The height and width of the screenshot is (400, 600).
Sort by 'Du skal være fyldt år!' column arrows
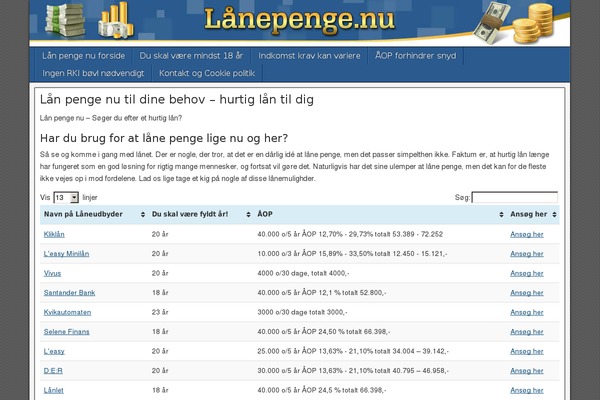(x=248, y=215)
